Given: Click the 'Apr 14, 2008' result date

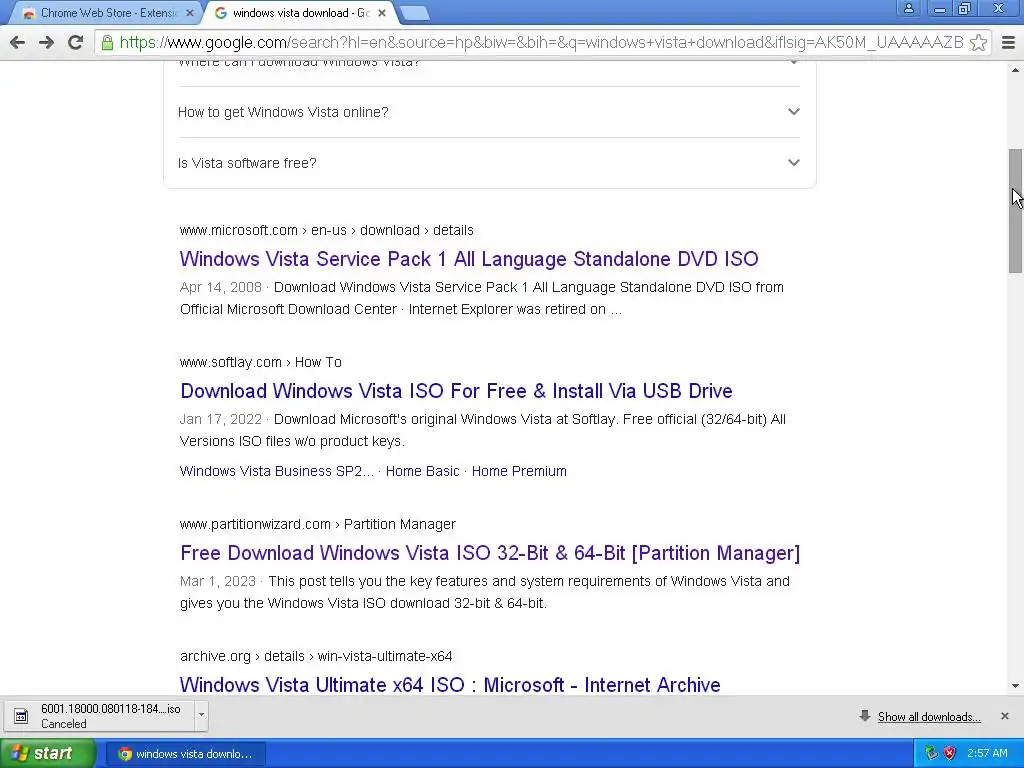Looking at the screenshot, I should tap(221, 287).
